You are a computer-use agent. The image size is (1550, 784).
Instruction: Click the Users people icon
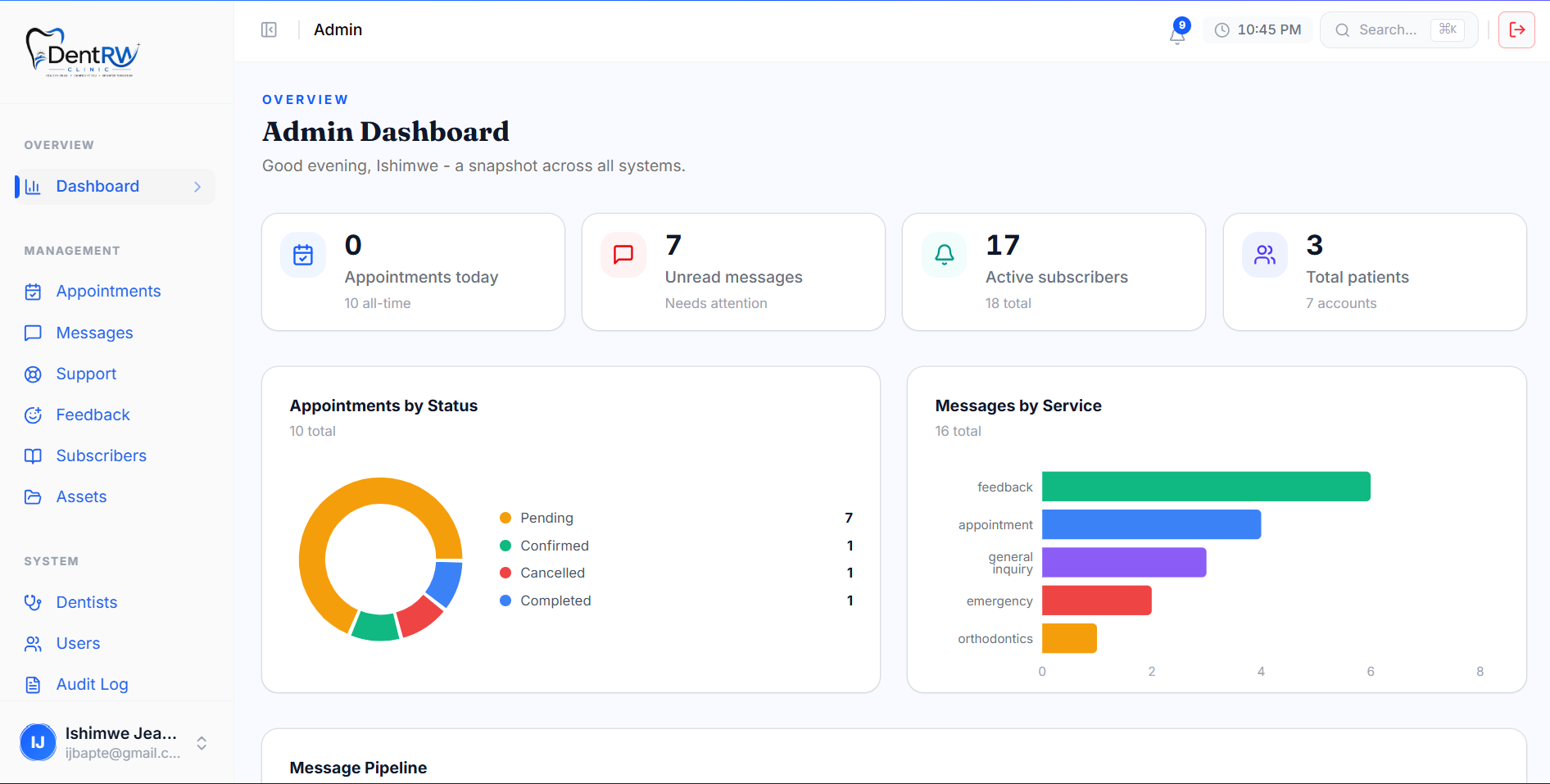(x=33, y=644)
